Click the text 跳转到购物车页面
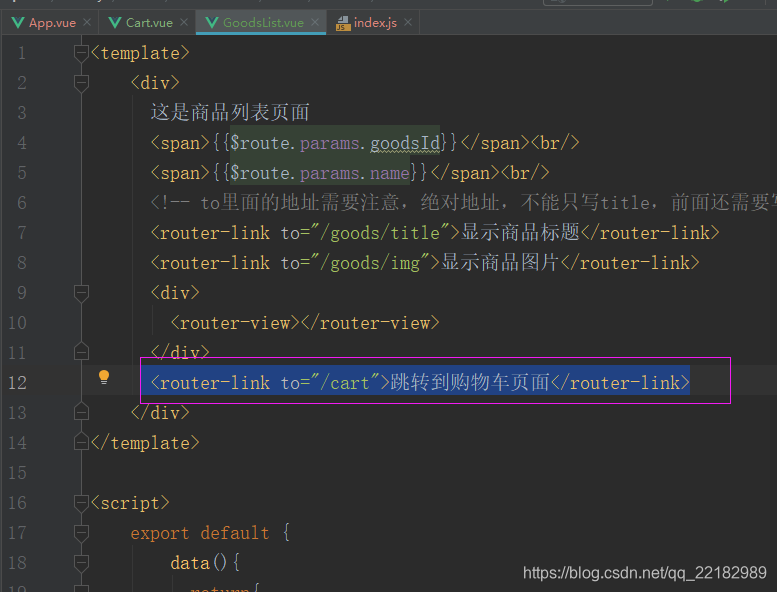This screenshot has height=592, width=777. point(470,382)
